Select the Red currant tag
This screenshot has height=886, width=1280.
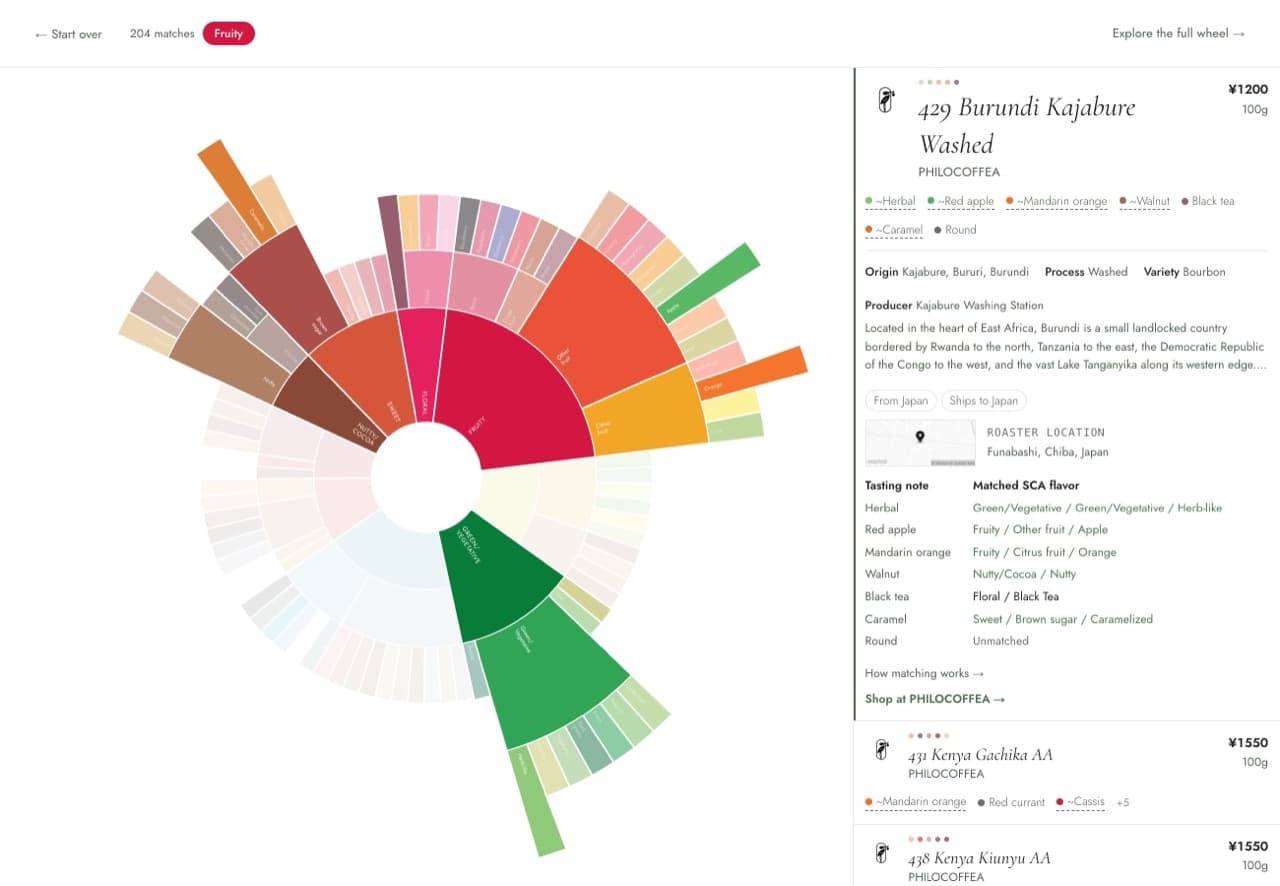[x=1011, y=802]
